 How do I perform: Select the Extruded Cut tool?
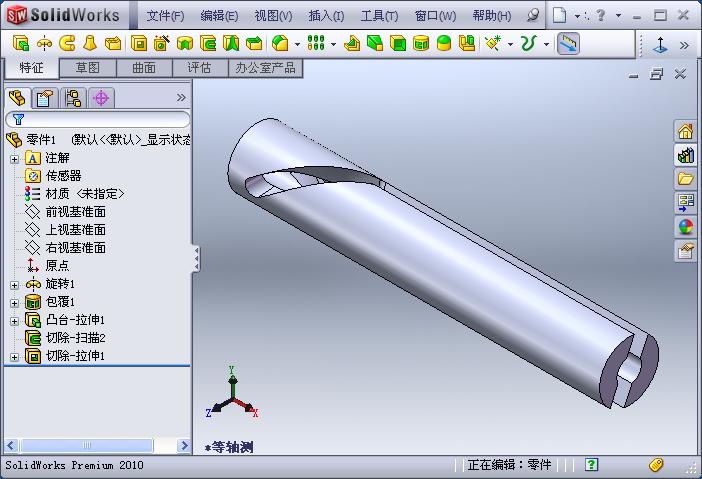pyautogui.click(x=139, y=43)
